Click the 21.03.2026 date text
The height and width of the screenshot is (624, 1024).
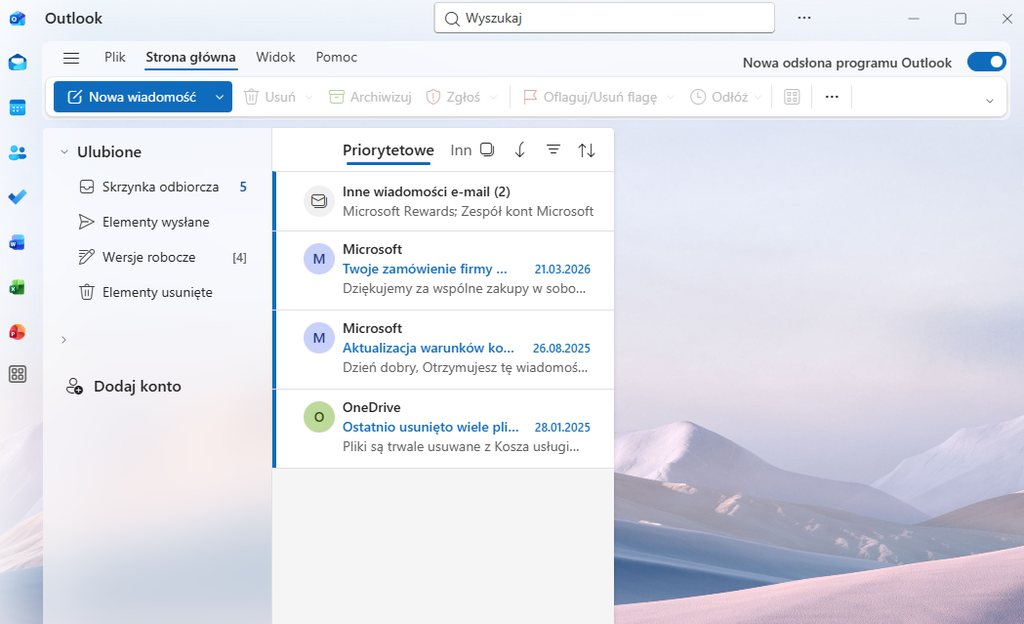point(562,270)
